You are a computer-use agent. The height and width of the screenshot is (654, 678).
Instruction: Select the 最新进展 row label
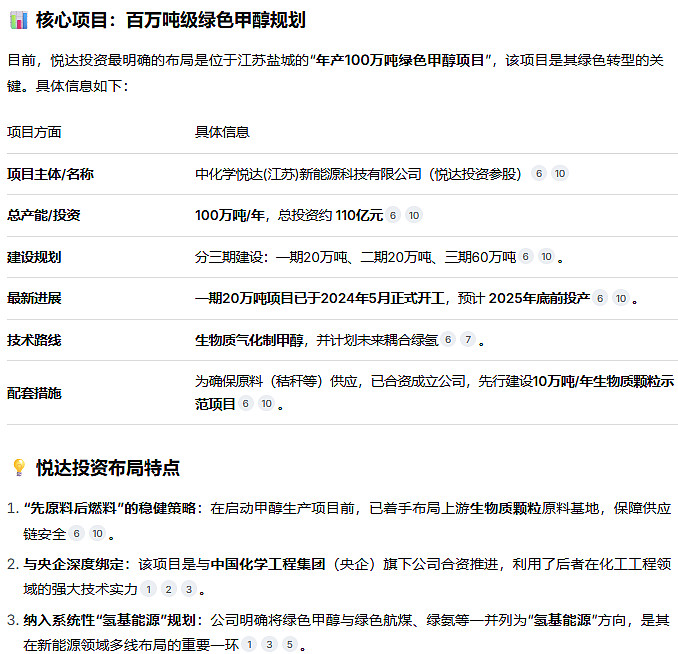point(34,298)
